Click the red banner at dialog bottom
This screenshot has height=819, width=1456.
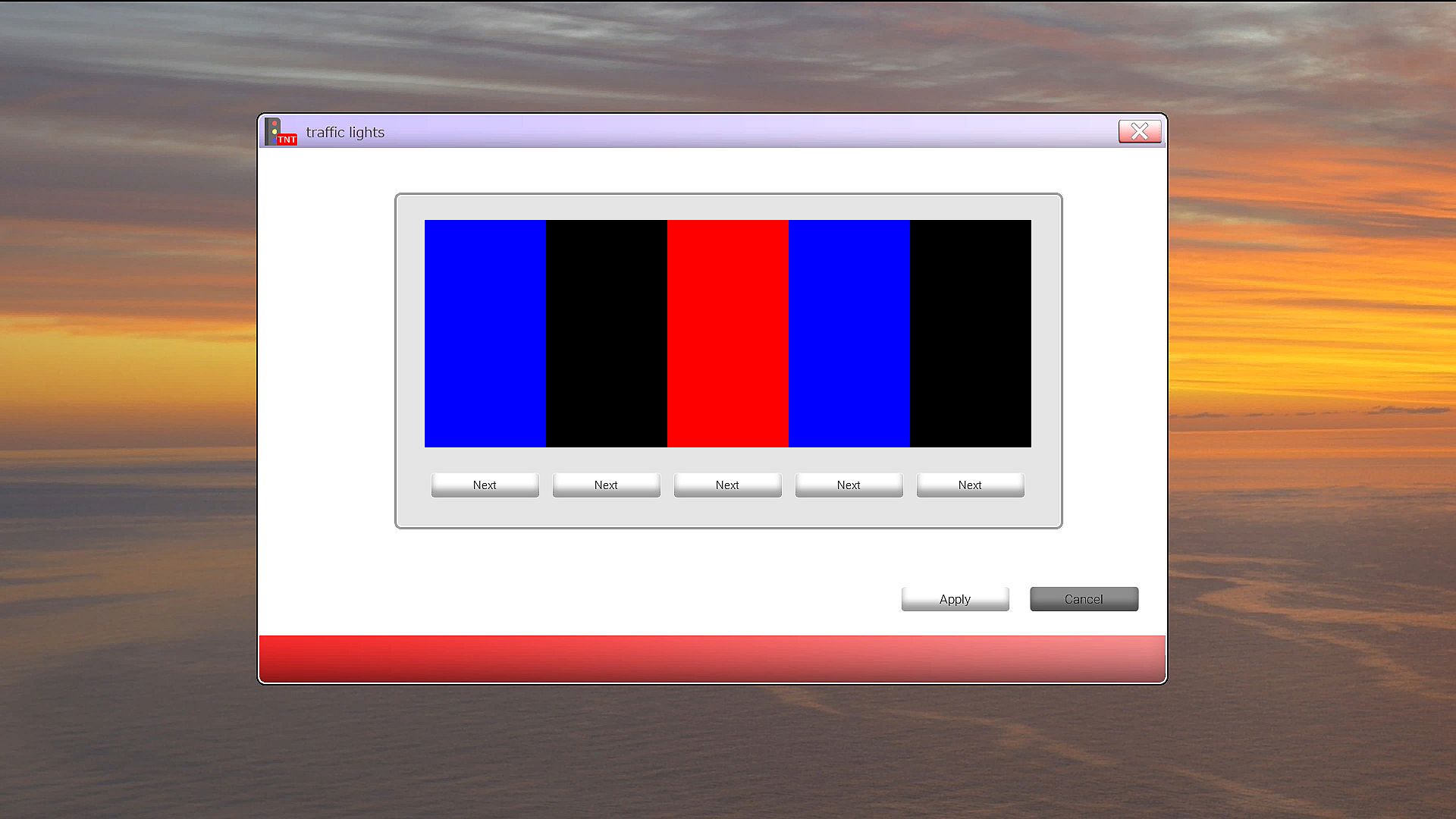(x=711, y=658)
